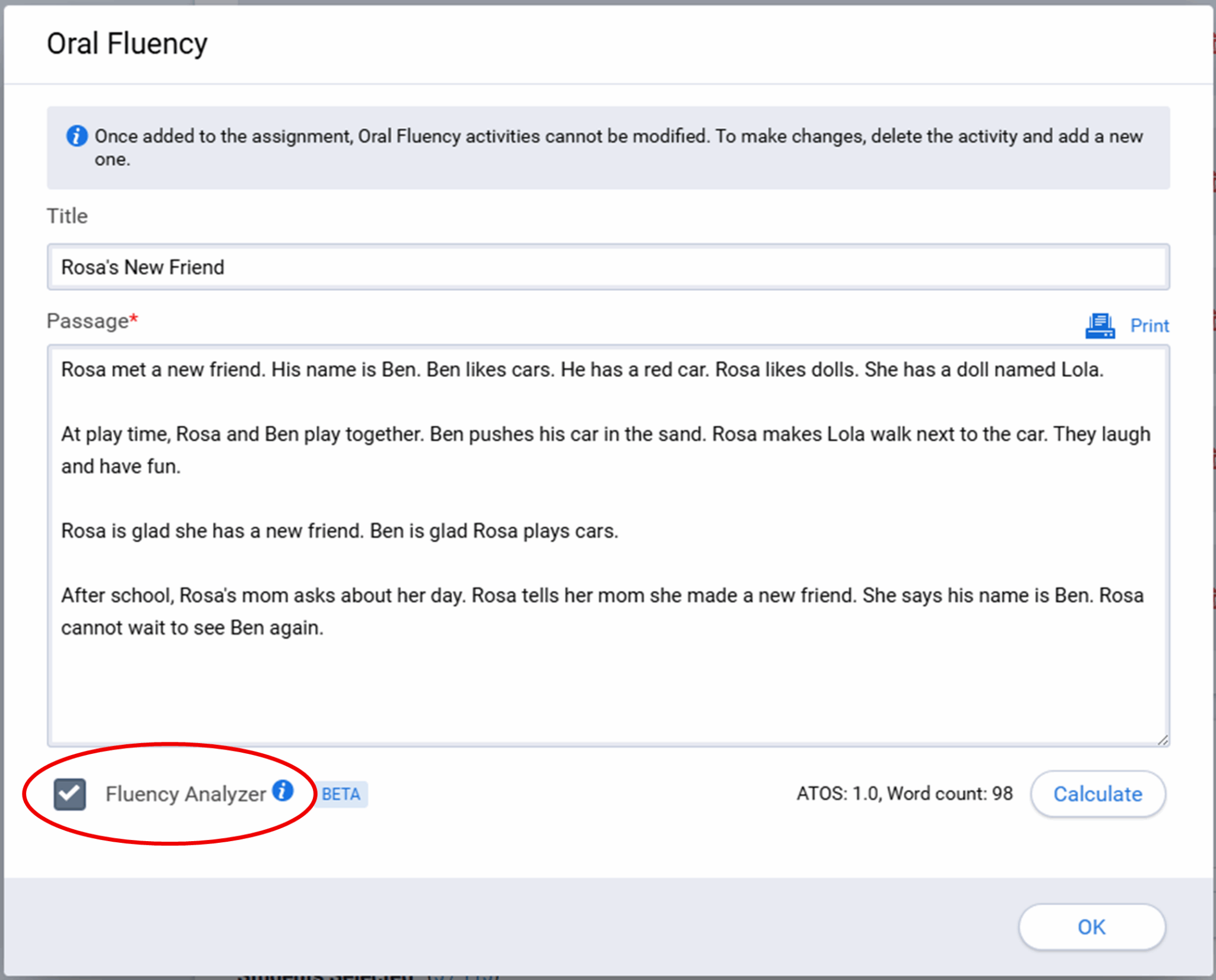1216x980 pixels.
Task: Click the Oral Fluency dialog title
Action: 128,43
